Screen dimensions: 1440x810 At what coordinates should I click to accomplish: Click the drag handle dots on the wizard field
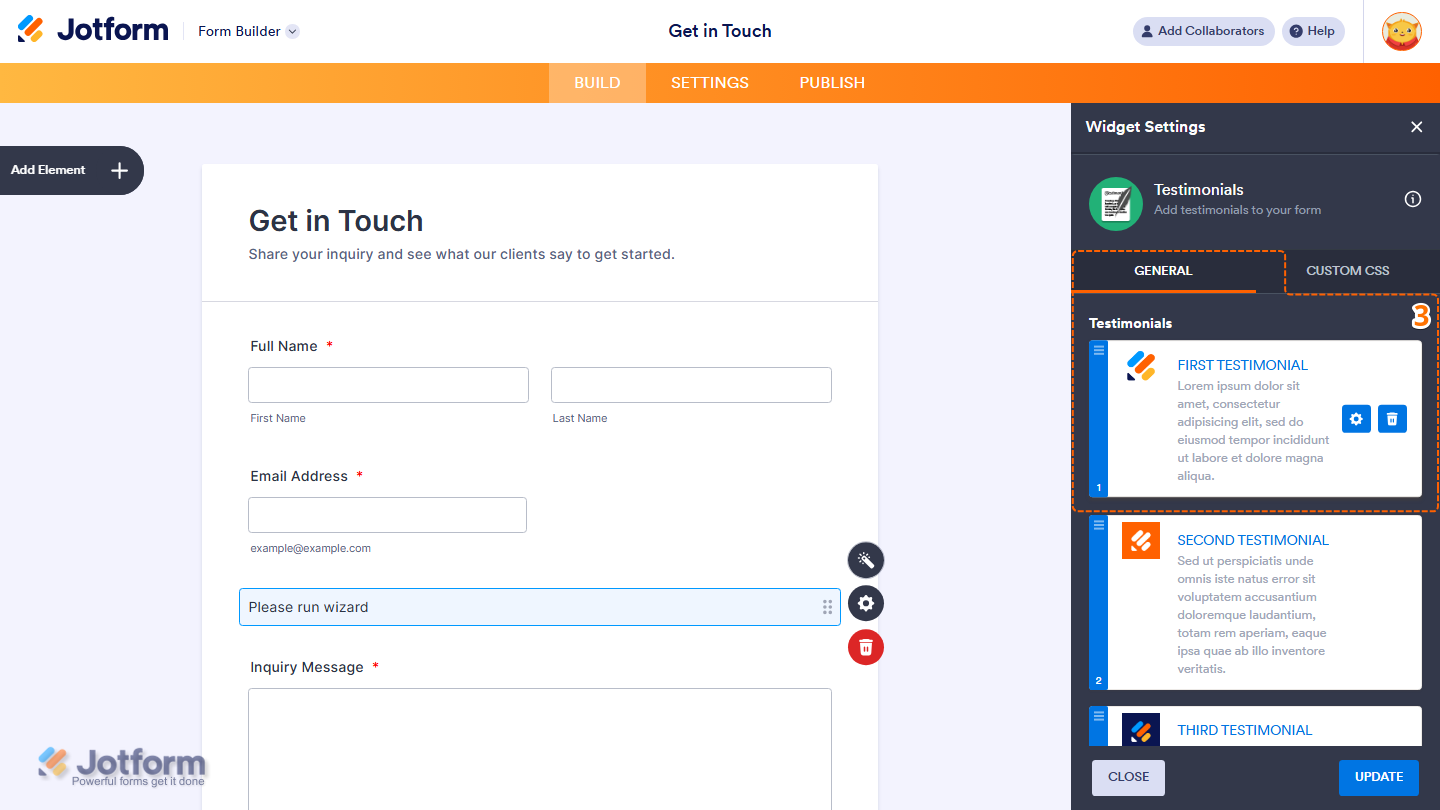click(x=827, y=607)
